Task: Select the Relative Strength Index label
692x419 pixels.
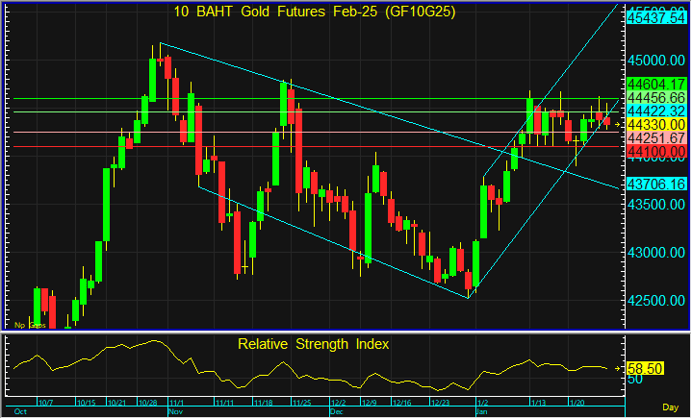Action: (313, 344)
